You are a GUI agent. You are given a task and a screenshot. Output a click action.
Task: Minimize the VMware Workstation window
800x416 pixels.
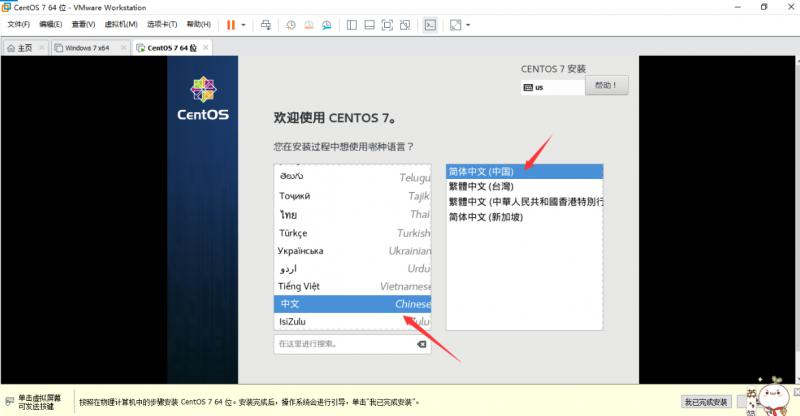click(738, 7)
